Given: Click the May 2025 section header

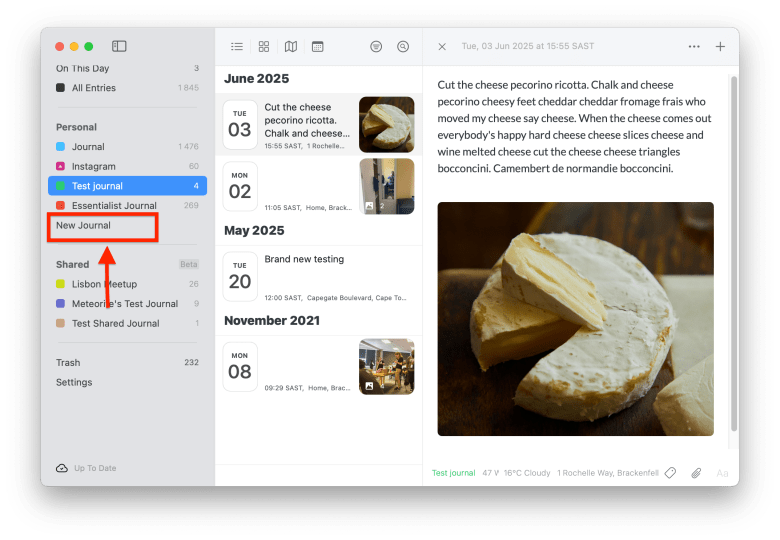Looking at the screenshot, I should click(x=254, y=231).
